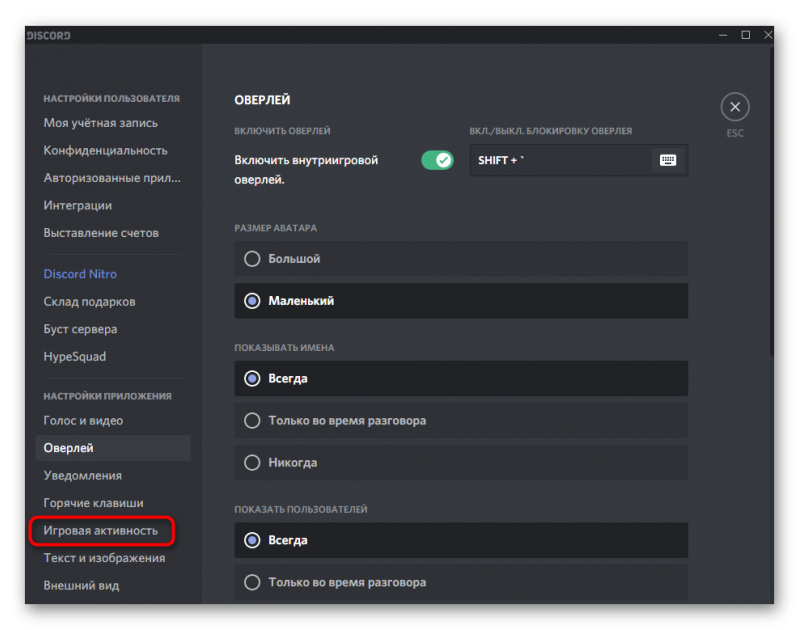Choose Никогда under Показывать имена
800x630 pixels.
tap(461, 463)
